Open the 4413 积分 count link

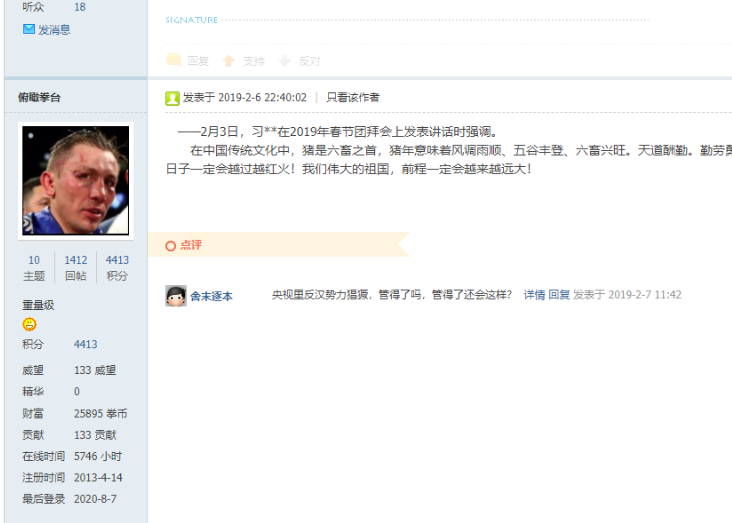point(117,268)
